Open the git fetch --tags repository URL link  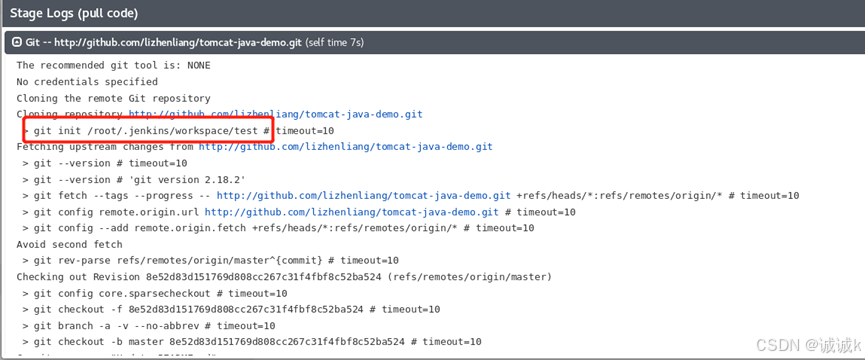coord(363,196)
